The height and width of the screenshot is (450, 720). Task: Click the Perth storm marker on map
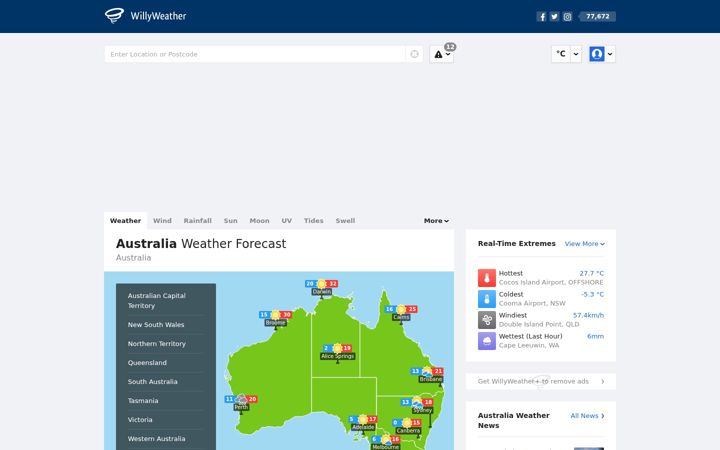[x=241, y=403]
